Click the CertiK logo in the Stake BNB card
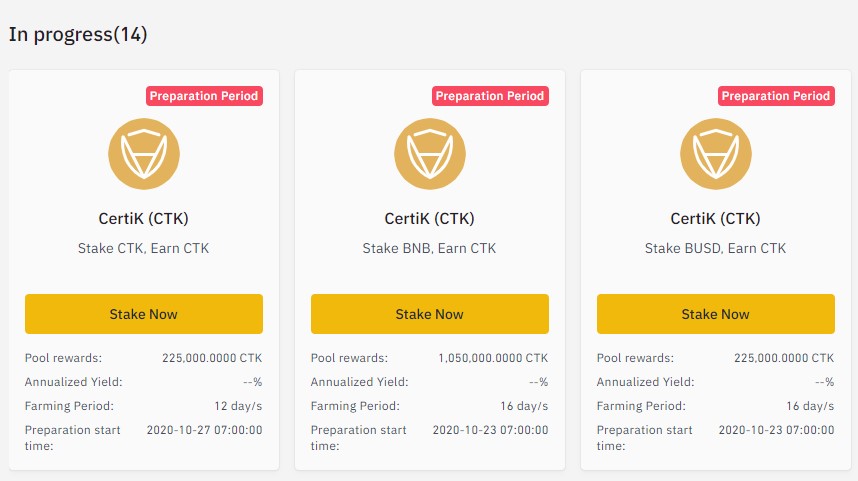 pos(429,154)
